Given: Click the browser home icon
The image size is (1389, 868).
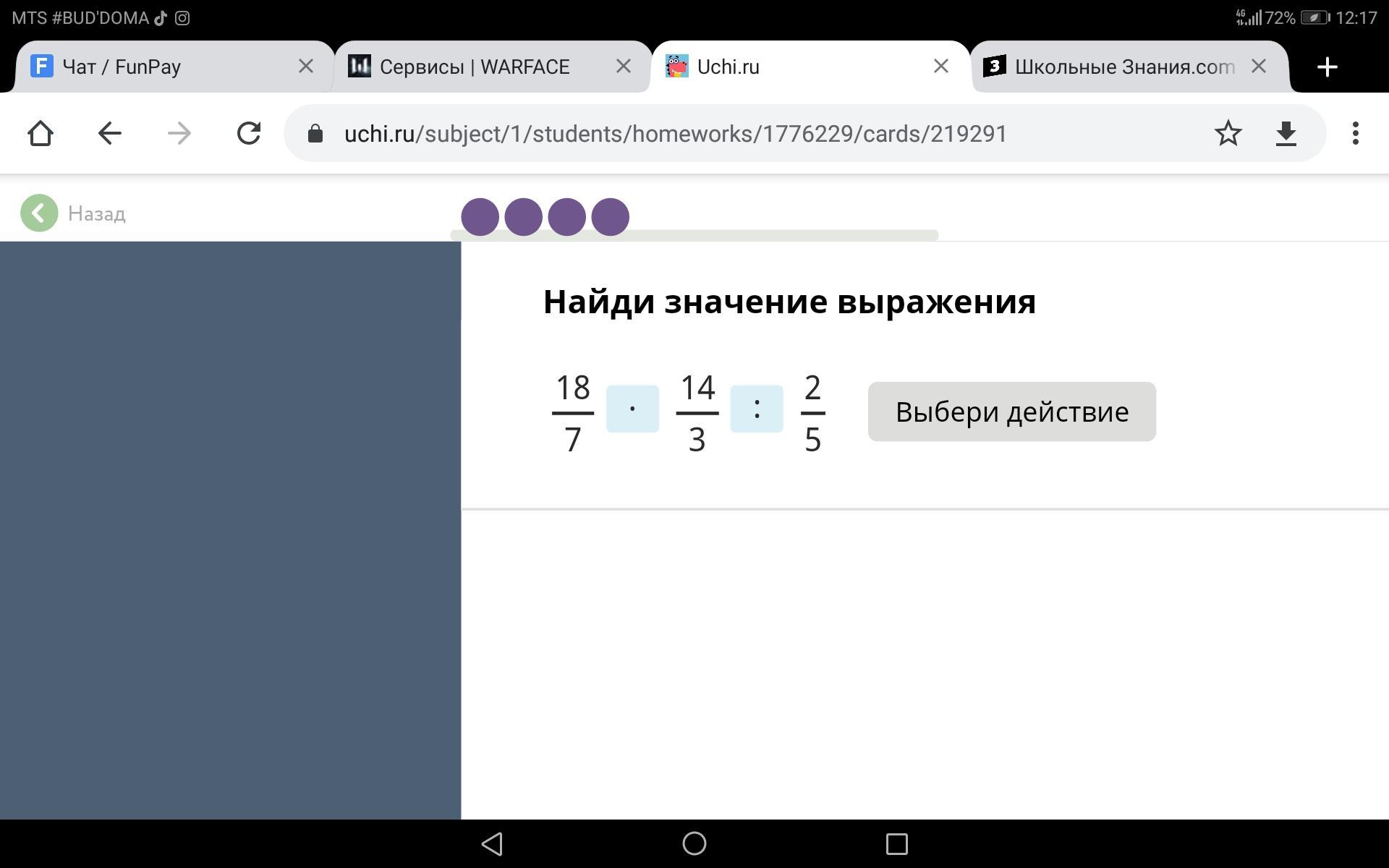Looking at the screenshot, I should pyautogui.click(x=41, y=133).
